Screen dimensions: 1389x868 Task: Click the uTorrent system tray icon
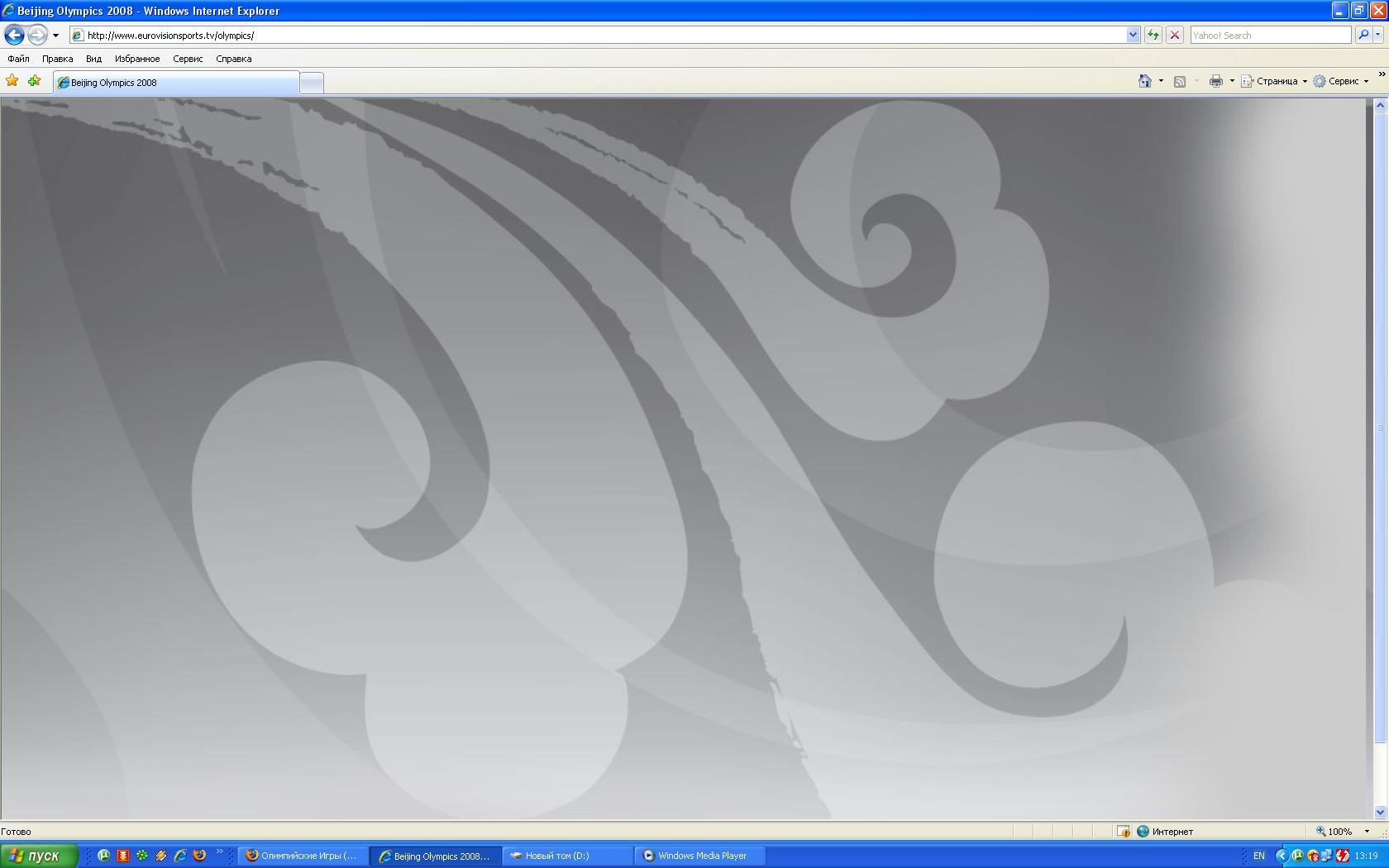(x=1297, y=856)
